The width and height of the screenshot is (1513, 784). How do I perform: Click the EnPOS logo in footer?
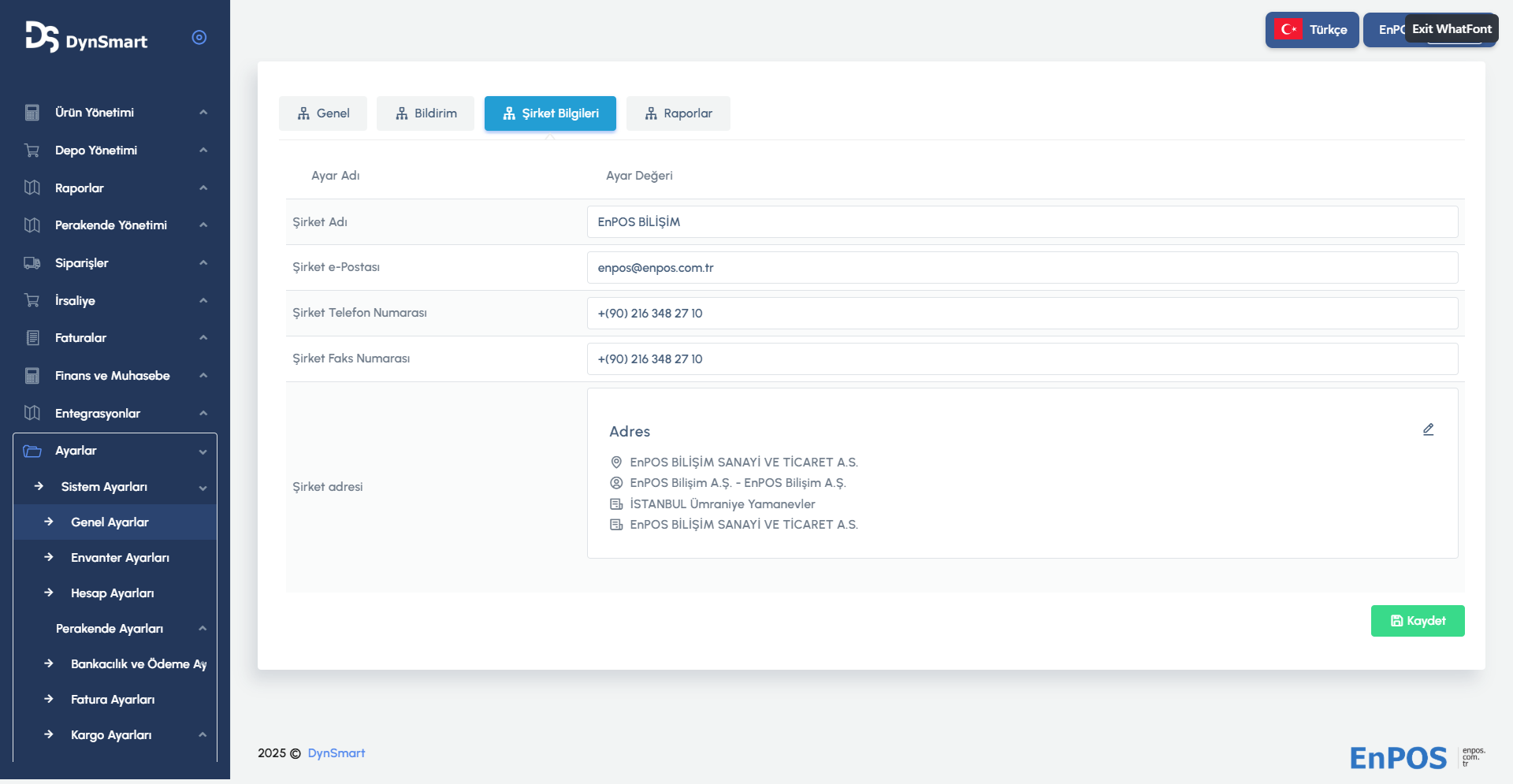(1398, 757)
